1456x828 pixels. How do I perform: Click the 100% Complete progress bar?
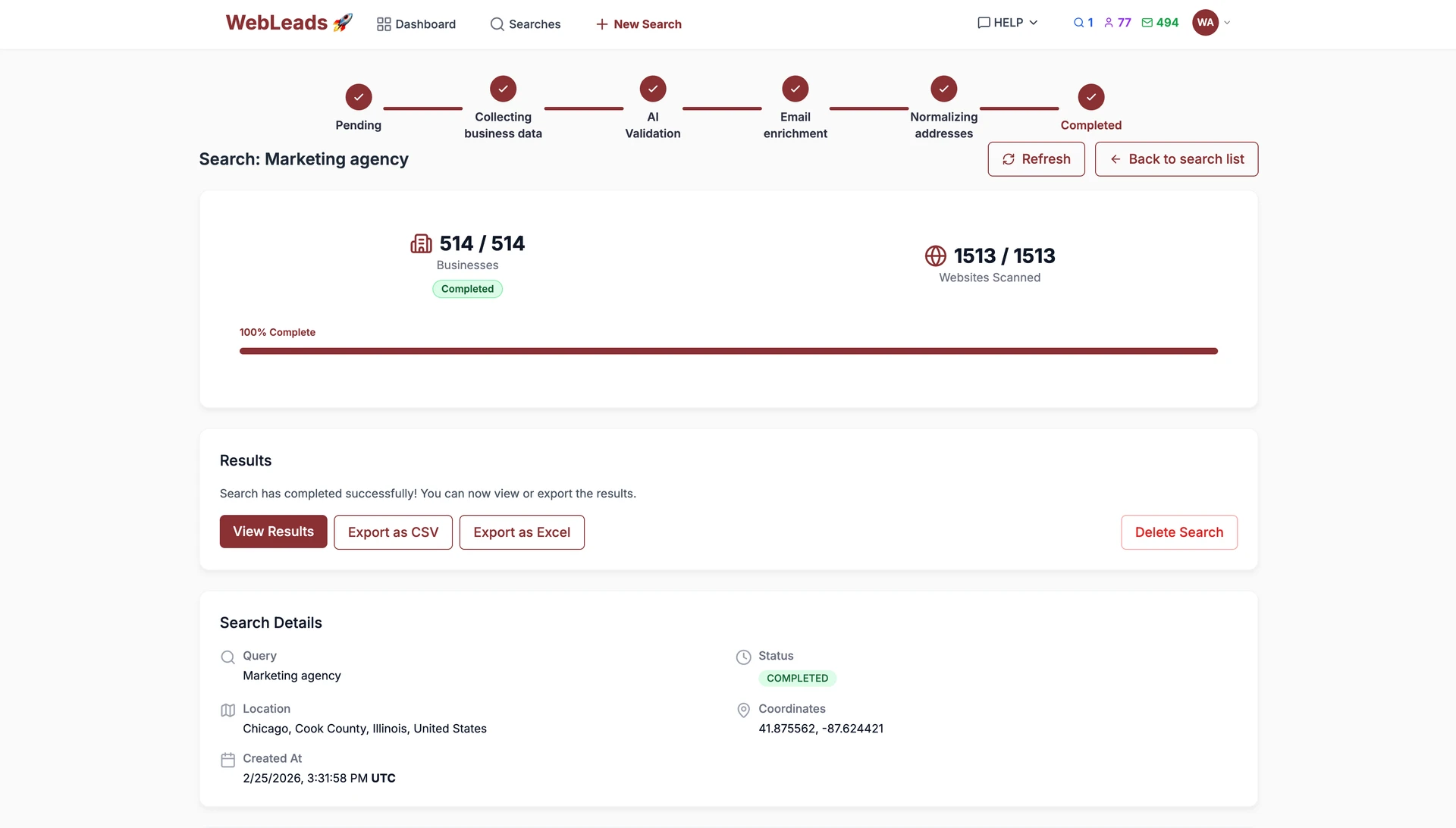(728, 351)
